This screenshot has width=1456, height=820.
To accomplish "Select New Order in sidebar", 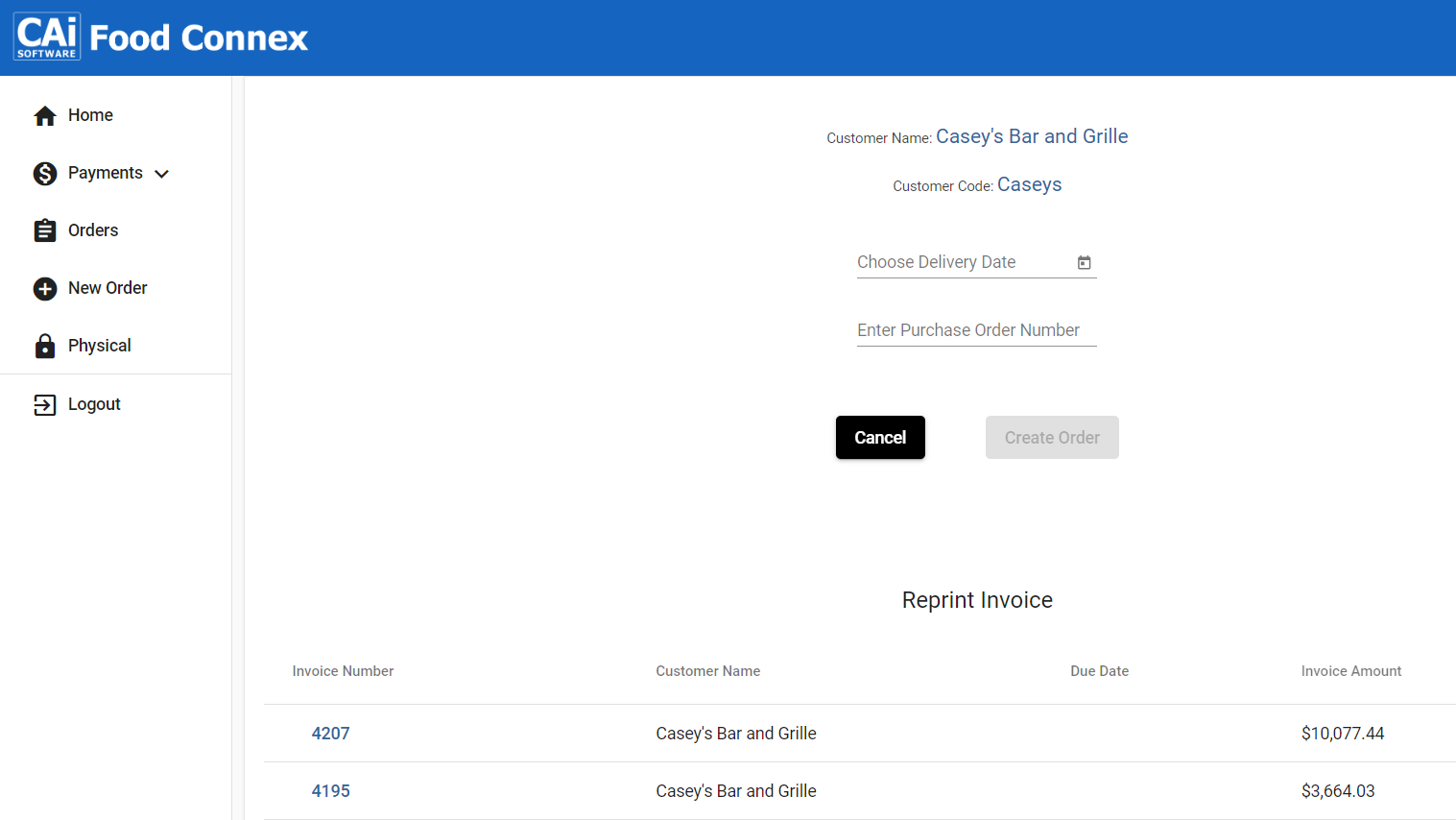I will [107, 288].
